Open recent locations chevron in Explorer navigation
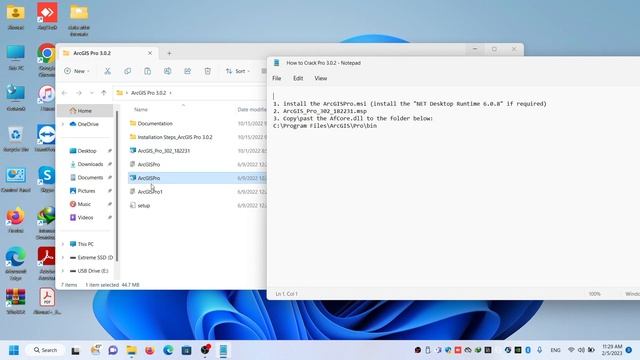Viewport: 640px width, 360px height. (x=91, y=93)
